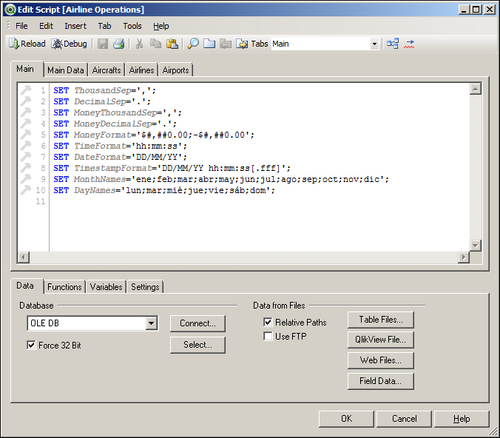Viewport: 500px width, 438px height.
Task: Uncheck the Relative Paths option
Action: (268, 322)
